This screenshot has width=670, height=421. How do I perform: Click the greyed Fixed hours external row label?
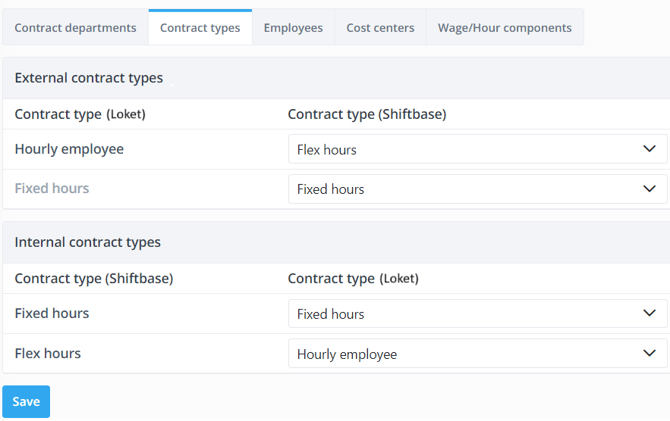point(52,188)
